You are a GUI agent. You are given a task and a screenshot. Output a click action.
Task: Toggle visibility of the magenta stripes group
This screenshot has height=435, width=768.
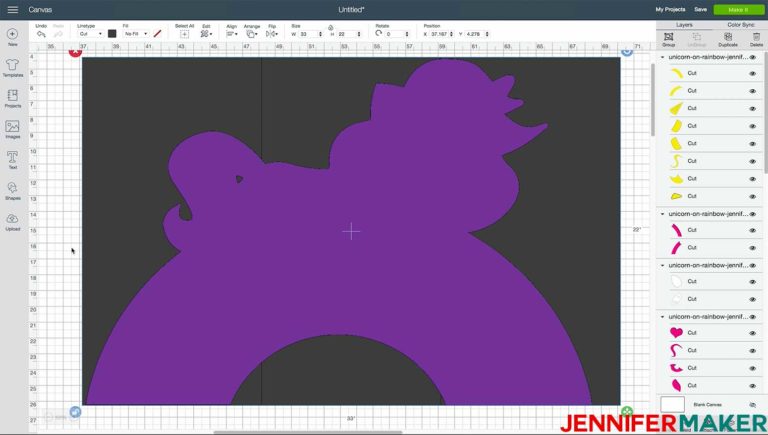[x=752, y=214]
